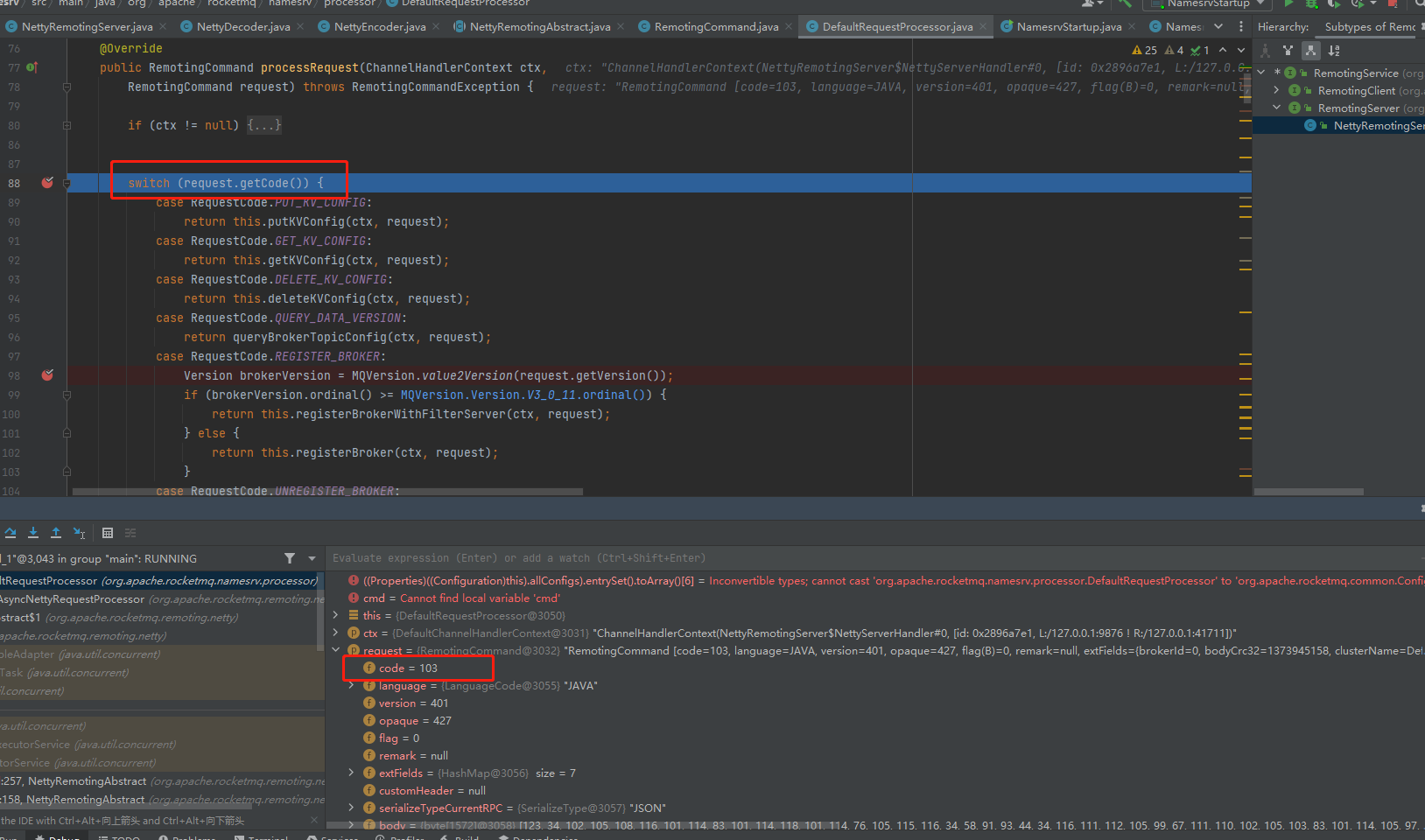Open the inspection widget showing 25 warnings
The width and height of the screenshot is (1425, 840).
[x=1144, y=50]
